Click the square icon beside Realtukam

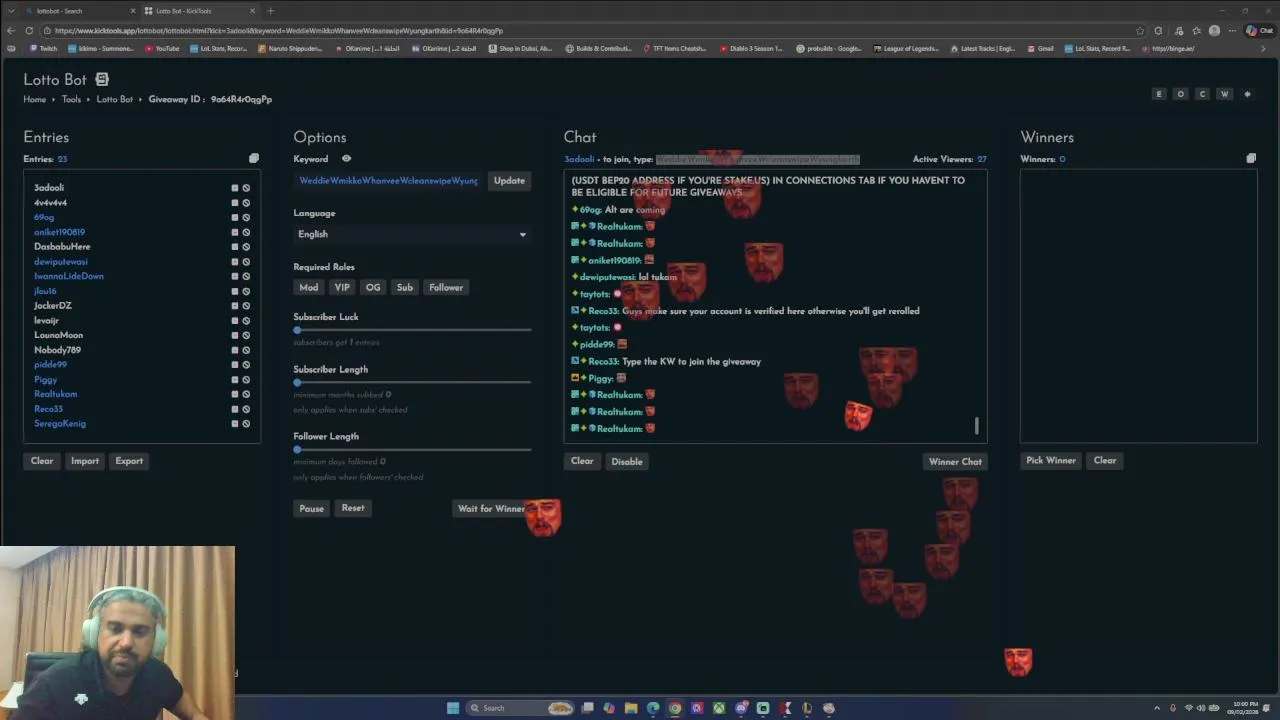pos(235,394)
